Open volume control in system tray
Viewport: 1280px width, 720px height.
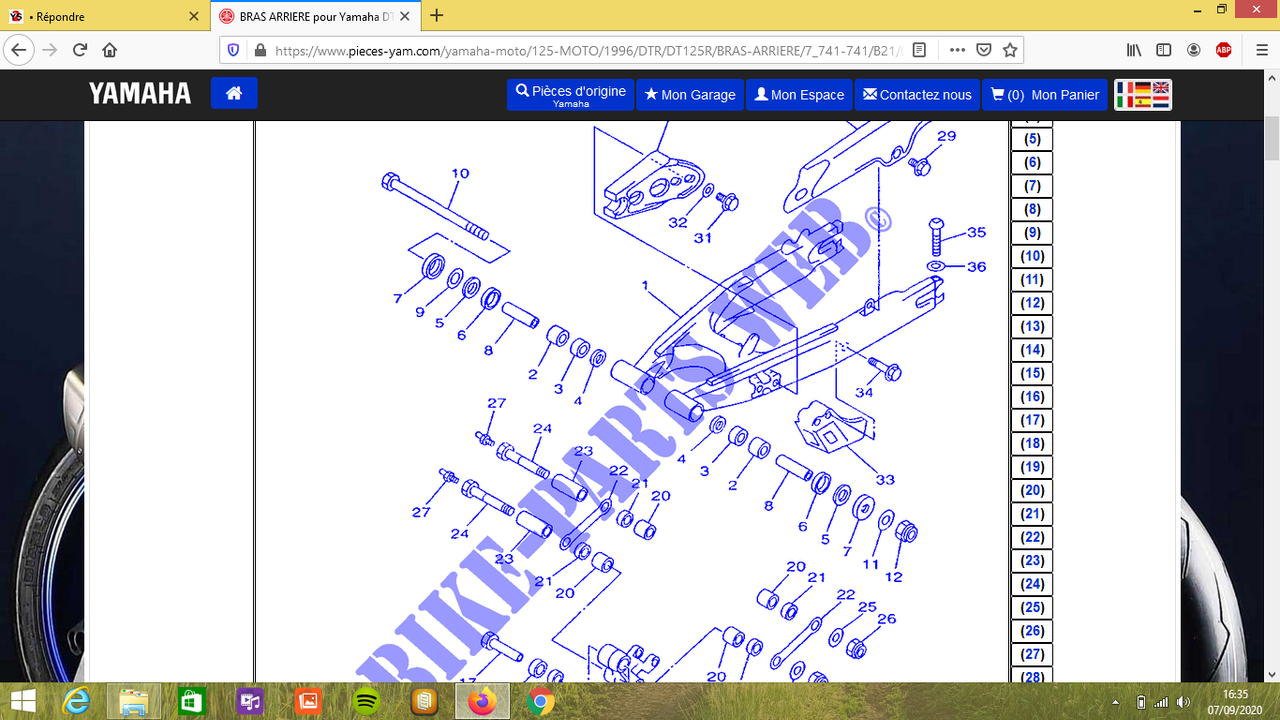tap(1183, 702)
